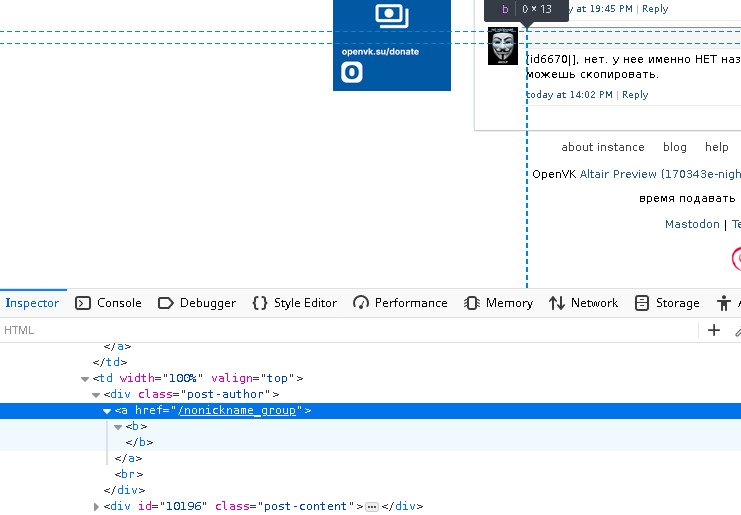This screenshot has height=515, width=741.
Task: Expand the post-content div node
Action: [x=96, y=507]
